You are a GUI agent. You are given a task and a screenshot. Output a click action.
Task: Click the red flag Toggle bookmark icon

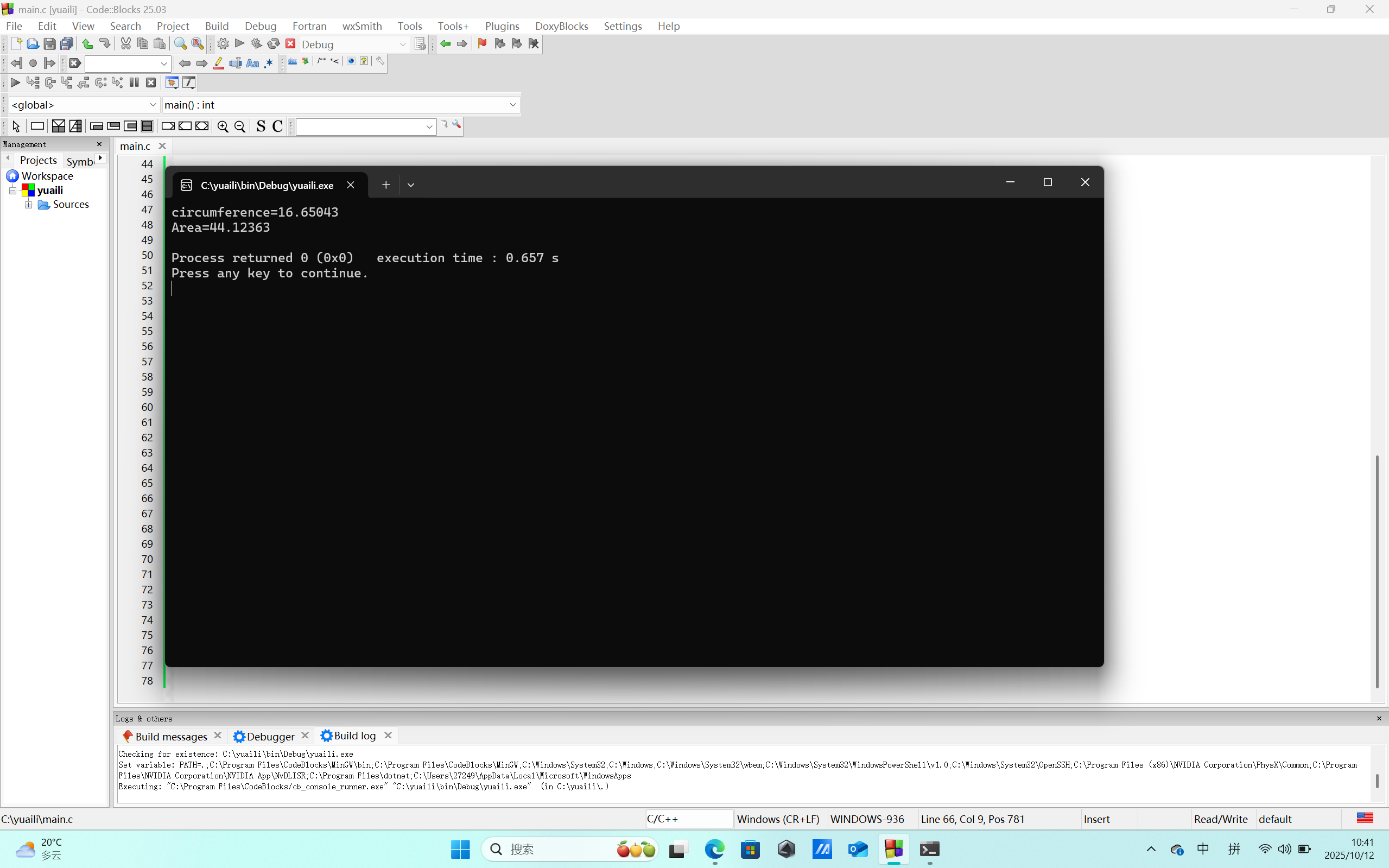(x=482, y=44)
